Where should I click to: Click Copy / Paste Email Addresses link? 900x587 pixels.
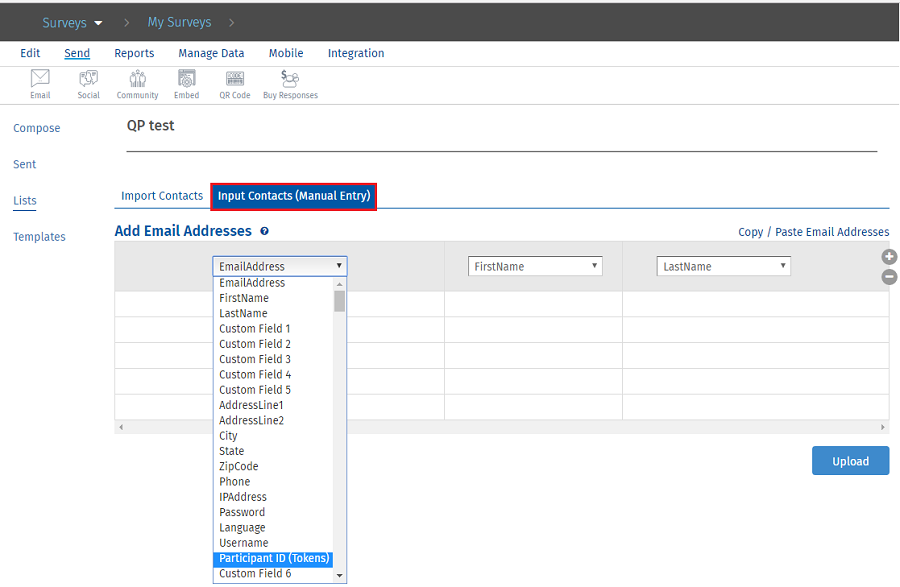(813, 232)
